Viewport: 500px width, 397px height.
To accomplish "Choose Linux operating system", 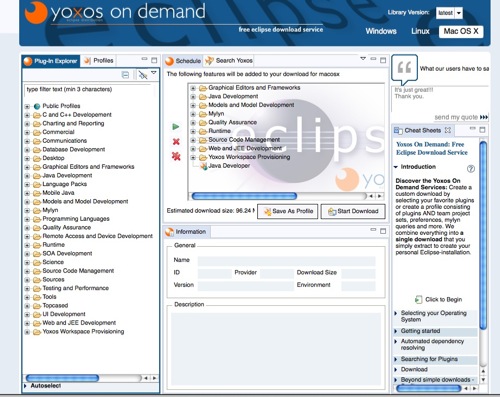I will (x=420, y=31).
